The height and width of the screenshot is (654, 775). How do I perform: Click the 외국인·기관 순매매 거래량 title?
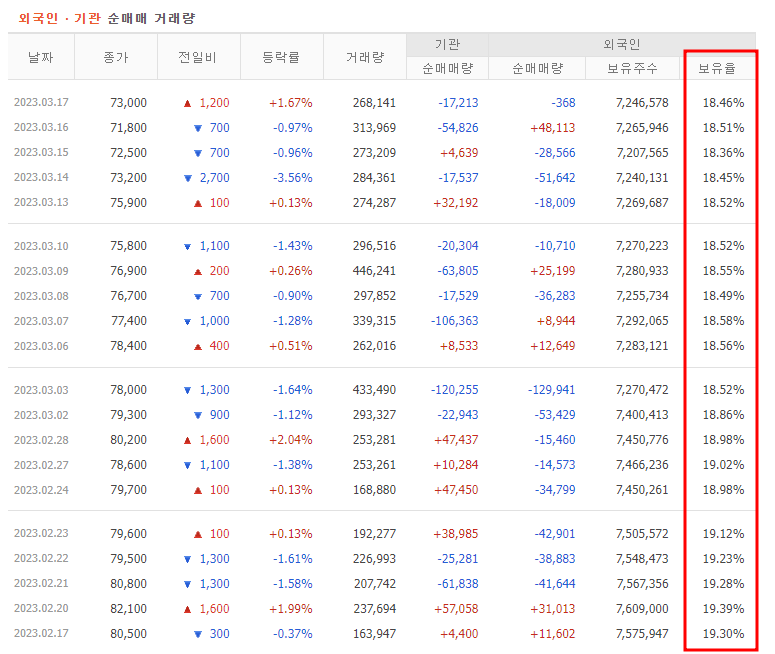click(107, 18)
